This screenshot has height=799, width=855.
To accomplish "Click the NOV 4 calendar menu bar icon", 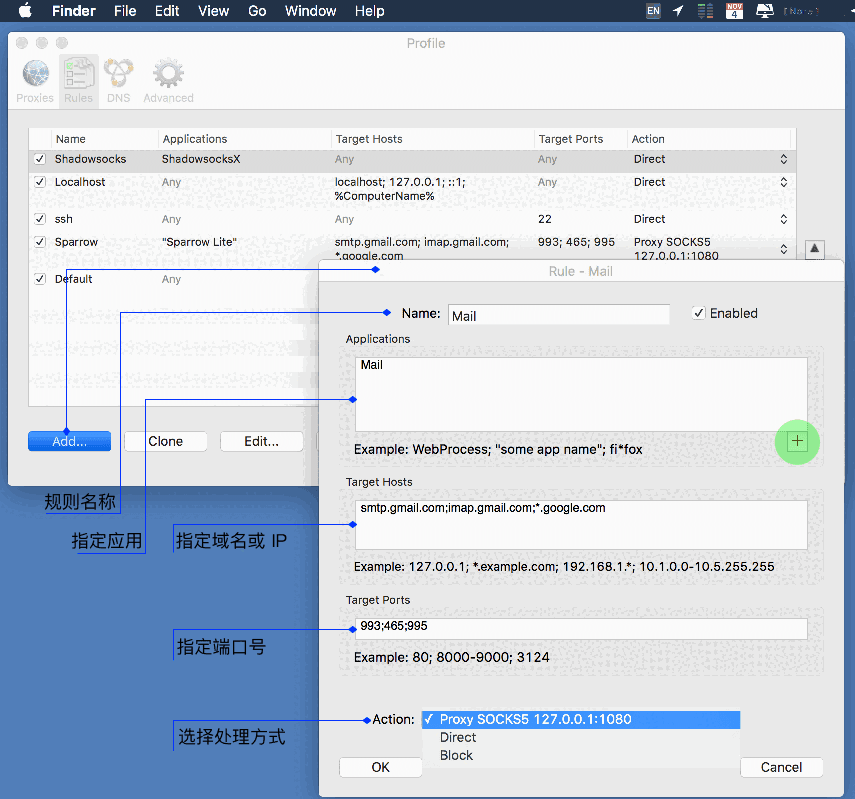I will [x=734, y=11].
